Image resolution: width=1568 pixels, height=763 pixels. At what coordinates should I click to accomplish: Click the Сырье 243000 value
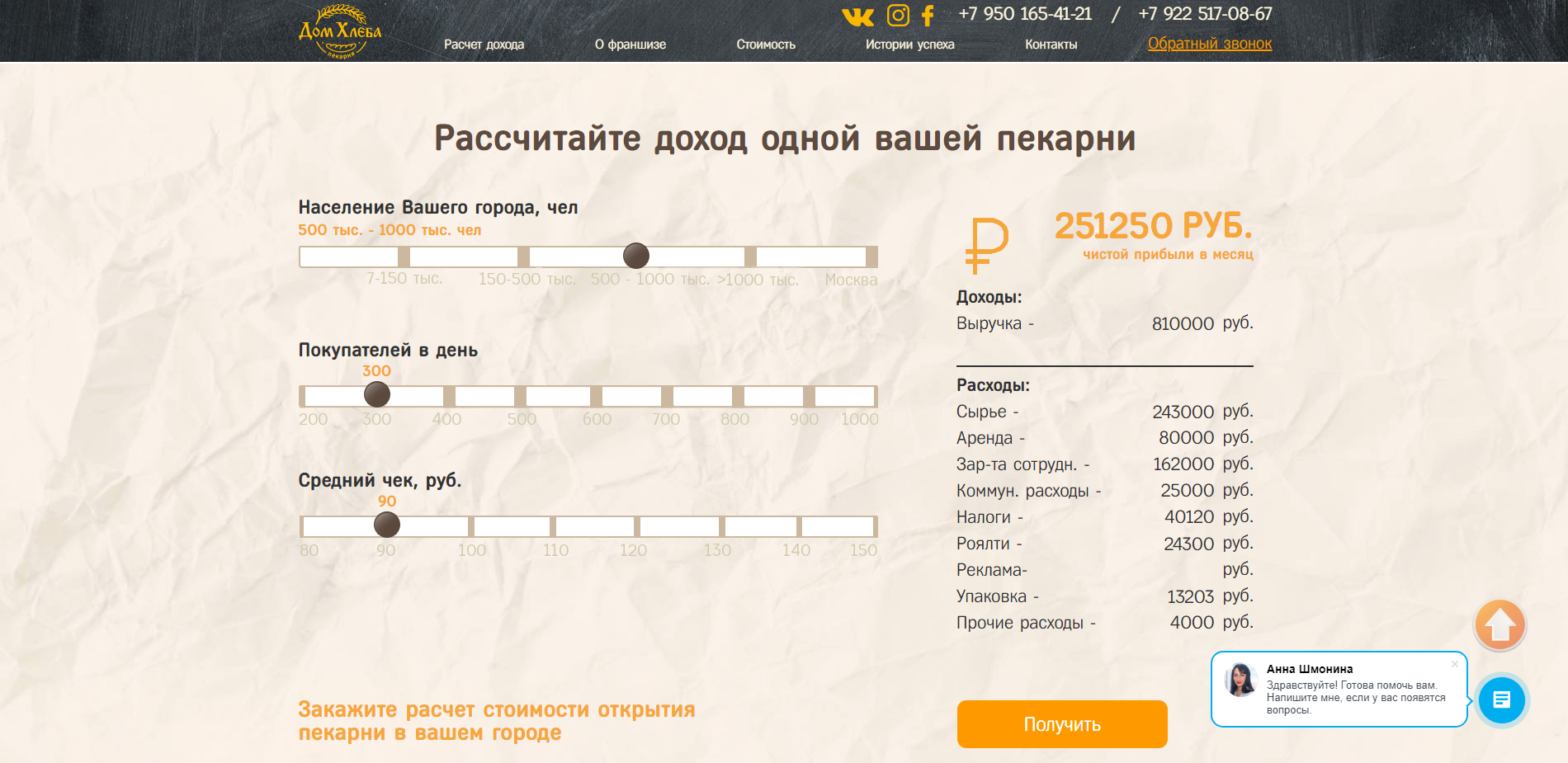coord(1183,412)
